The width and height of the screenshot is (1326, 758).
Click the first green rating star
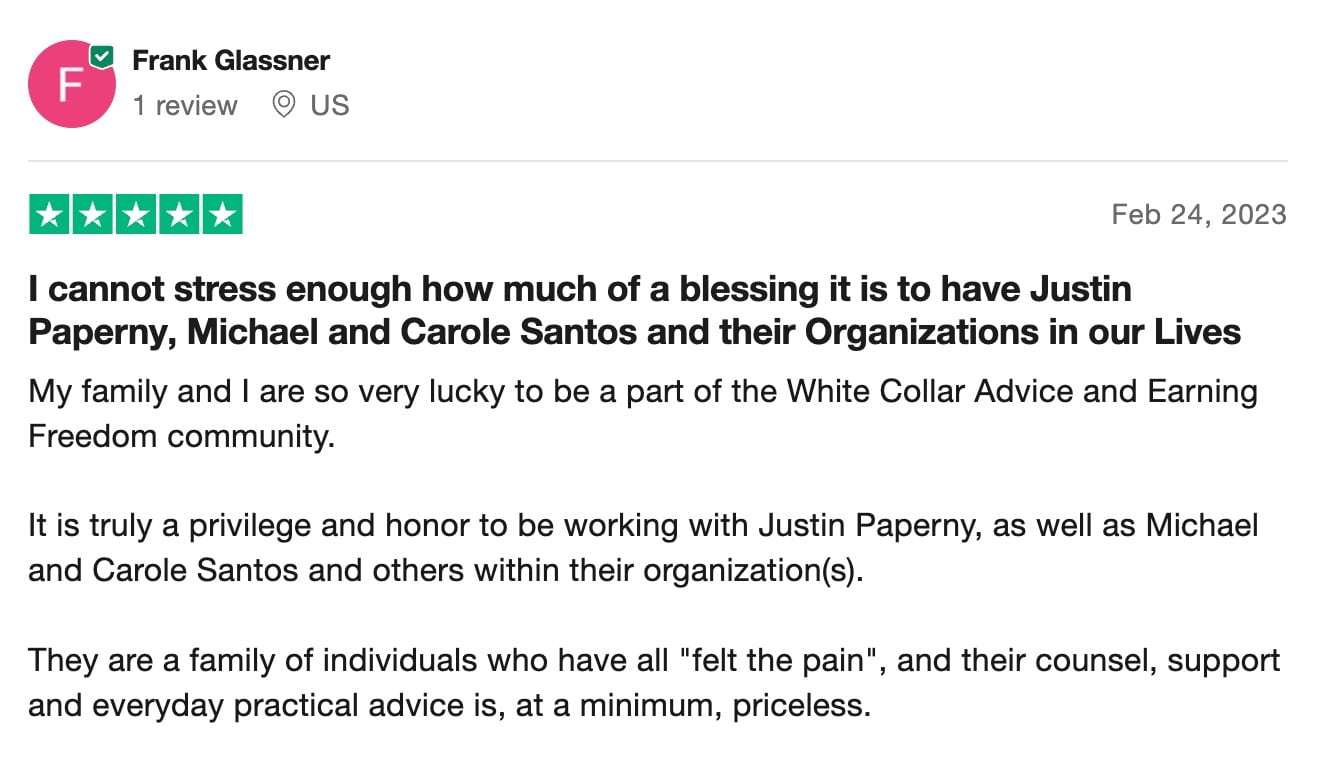tap(50, 215)
